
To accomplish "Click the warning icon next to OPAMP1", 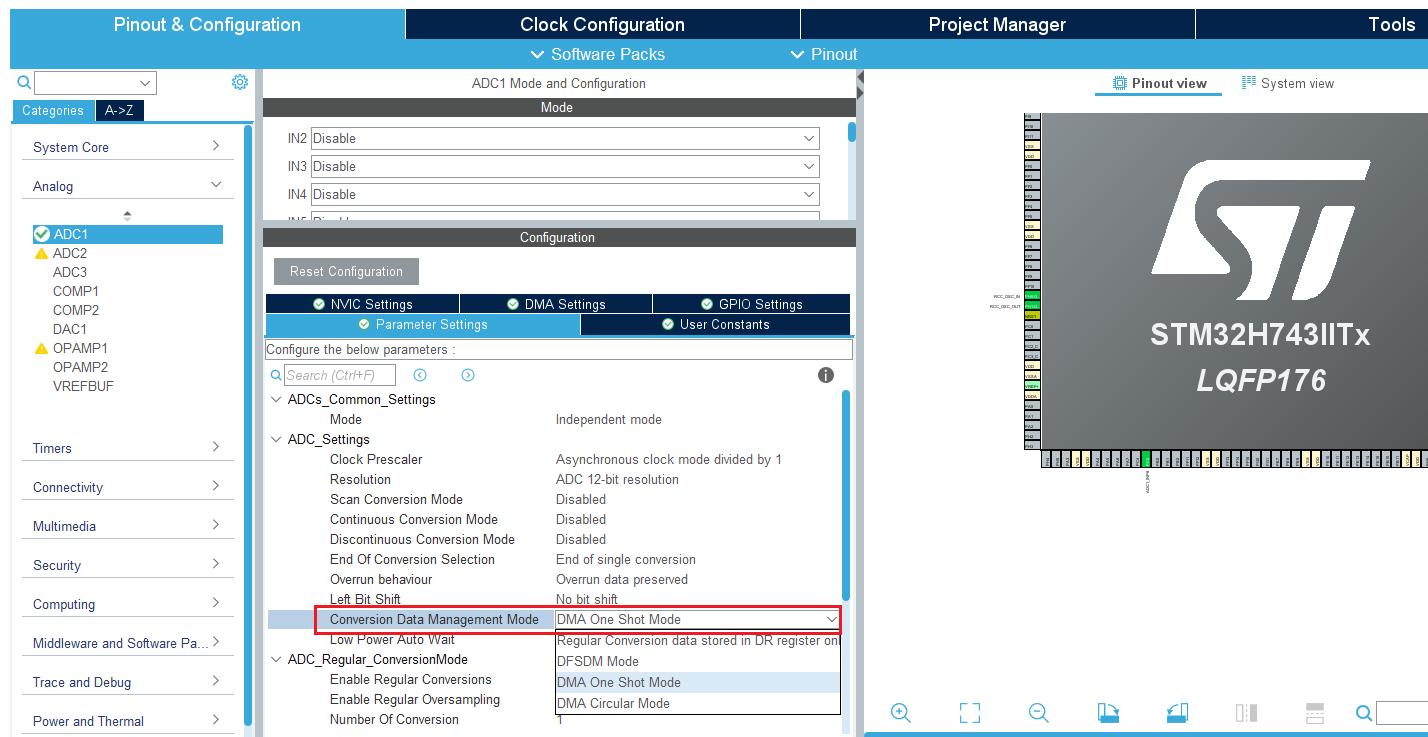I will pyautogui.click(x=41, y=349).
